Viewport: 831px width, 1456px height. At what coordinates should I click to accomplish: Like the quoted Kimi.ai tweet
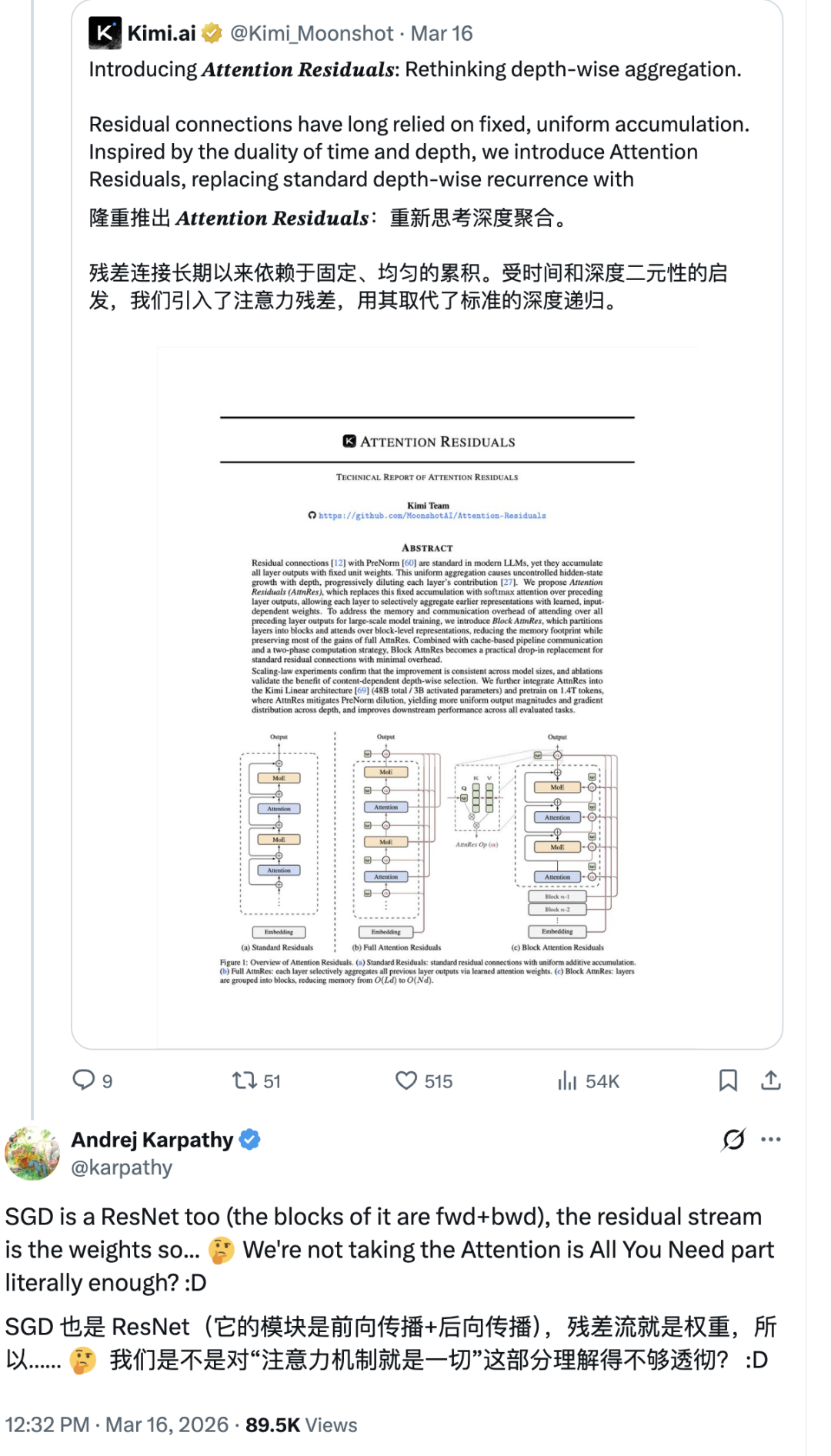(x=406, y=1080)
